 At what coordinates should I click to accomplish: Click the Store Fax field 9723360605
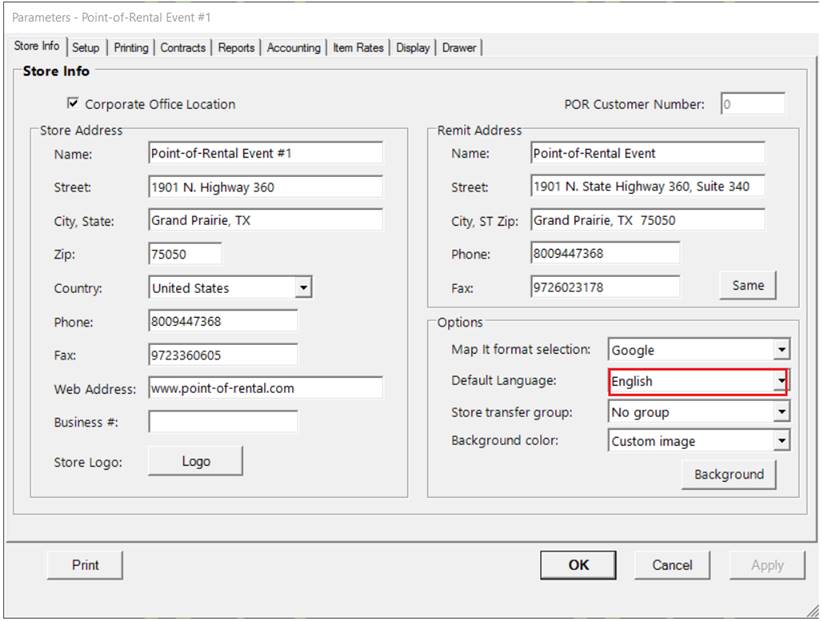coord(223,355)
